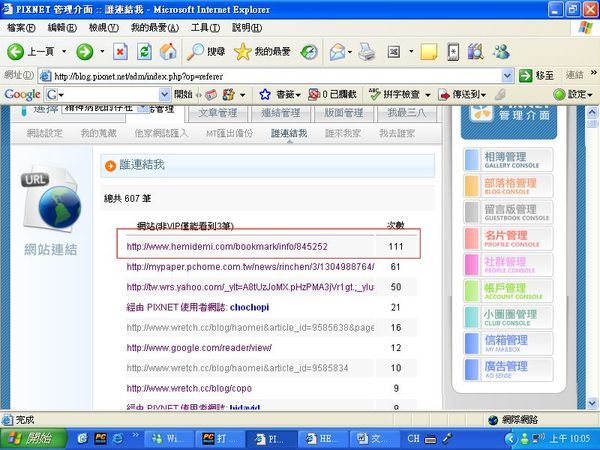Click the IE Back arrow button
The width and height of the screenshot is (600, 450).
tap(16, 52)
